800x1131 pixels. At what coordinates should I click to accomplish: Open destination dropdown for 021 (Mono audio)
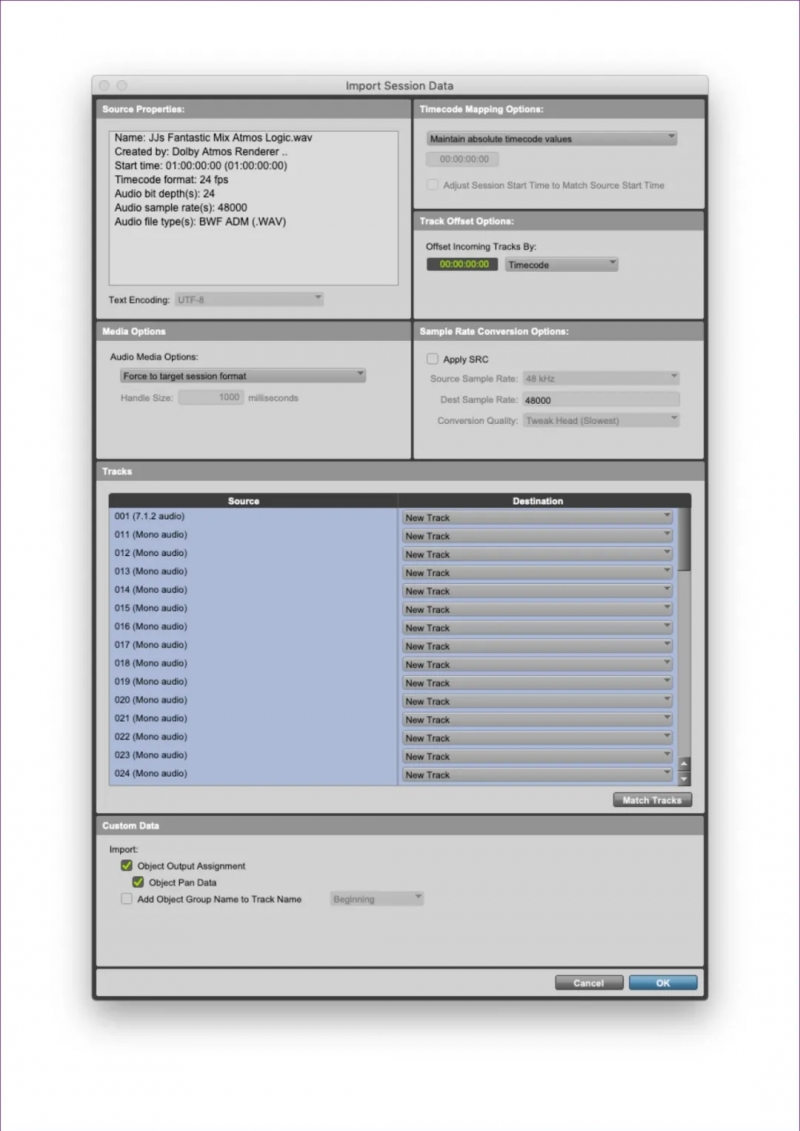click(x=537, y=720)
